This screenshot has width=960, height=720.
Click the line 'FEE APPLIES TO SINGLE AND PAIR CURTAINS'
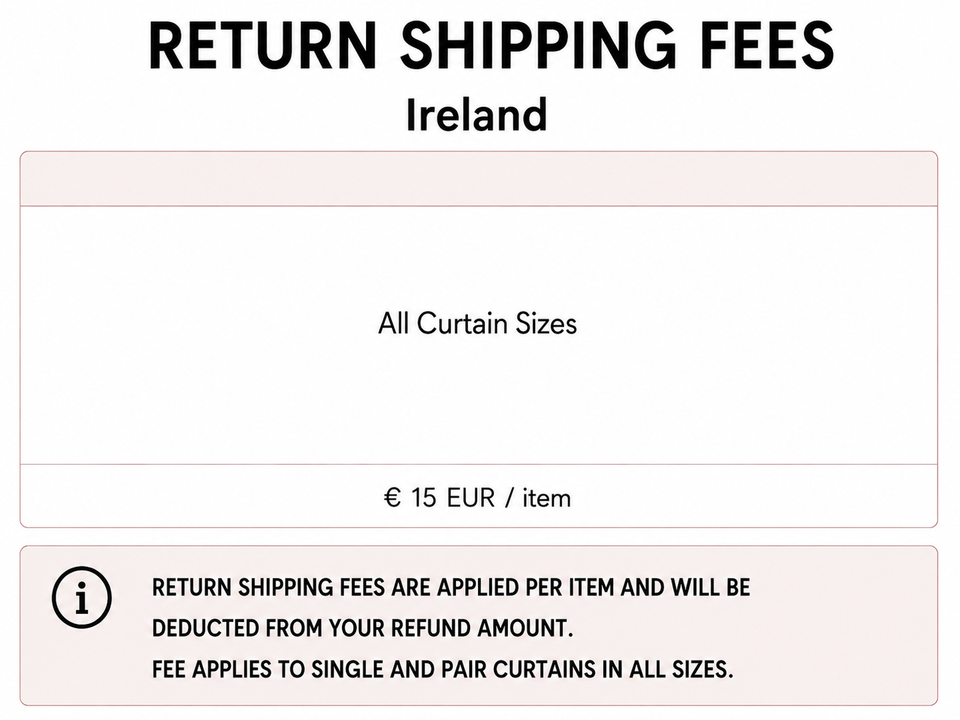(442, 669)
